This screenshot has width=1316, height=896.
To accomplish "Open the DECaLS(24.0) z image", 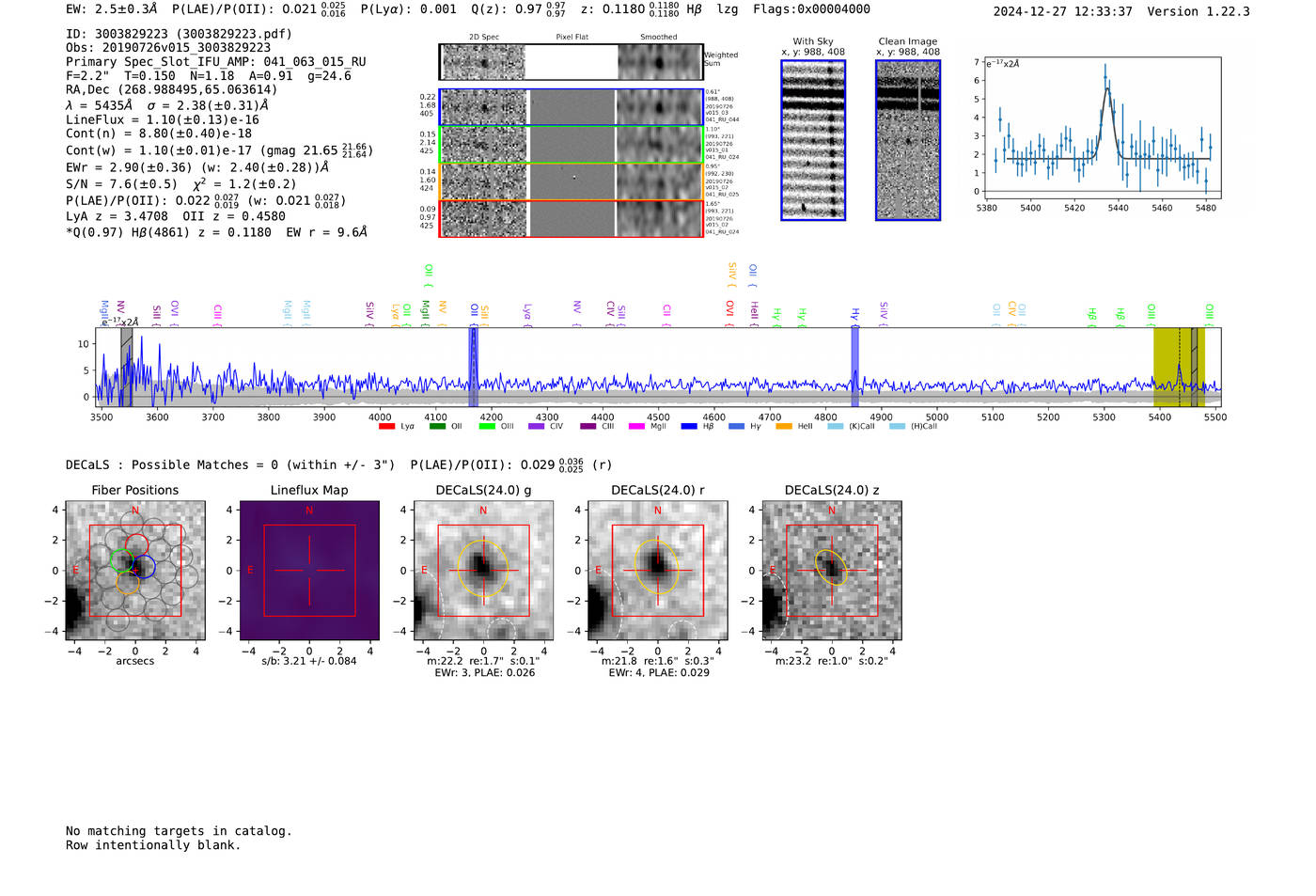I will 832,571.
